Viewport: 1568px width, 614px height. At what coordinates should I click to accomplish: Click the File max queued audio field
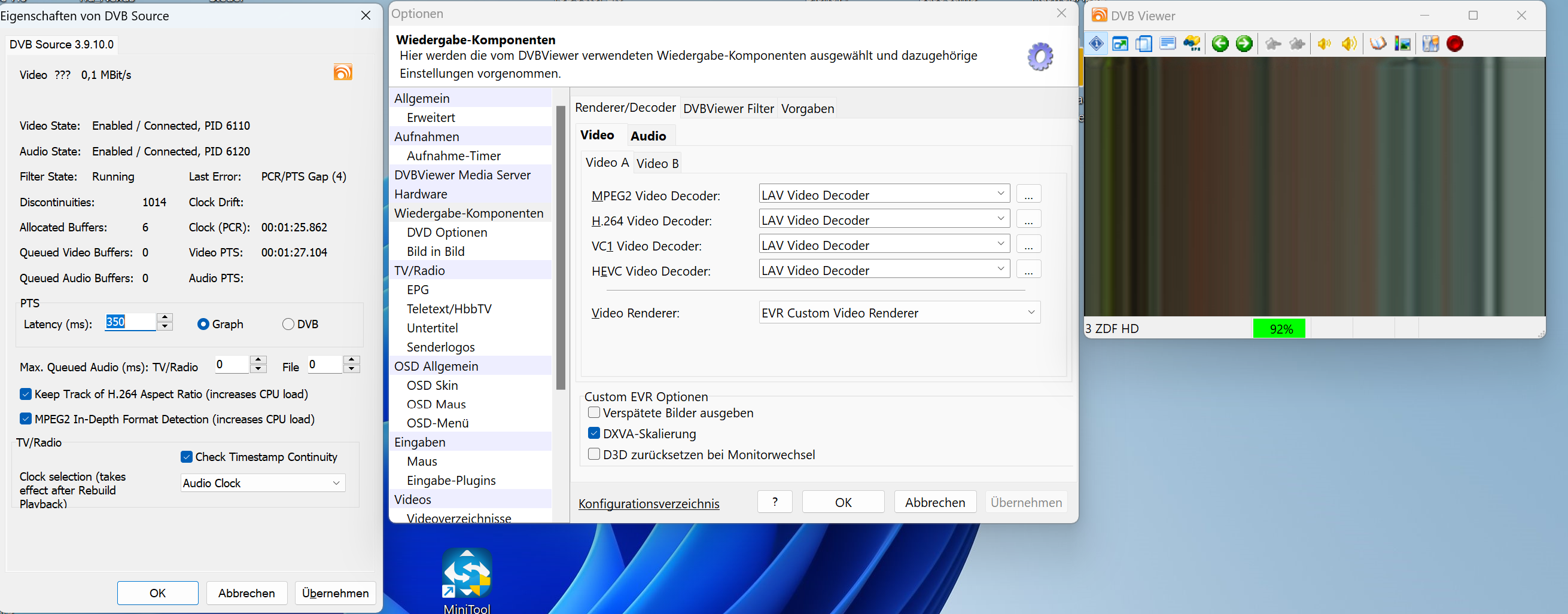325,365
